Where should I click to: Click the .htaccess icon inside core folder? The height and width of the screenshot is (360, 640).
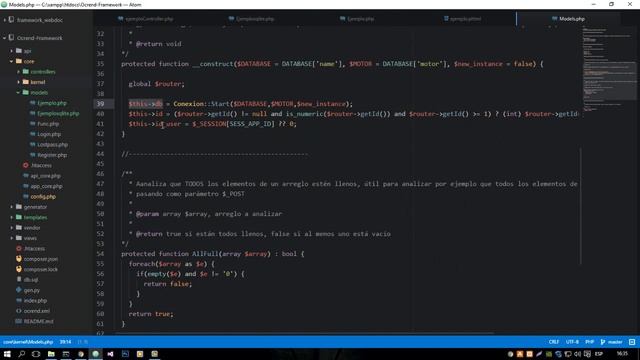26,165
